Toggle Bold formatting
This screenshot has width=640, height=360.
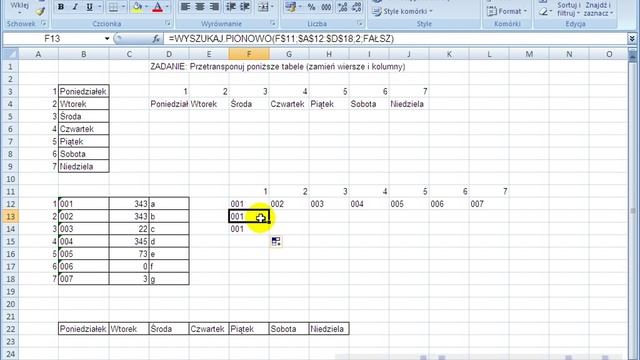tap(61, 7)
